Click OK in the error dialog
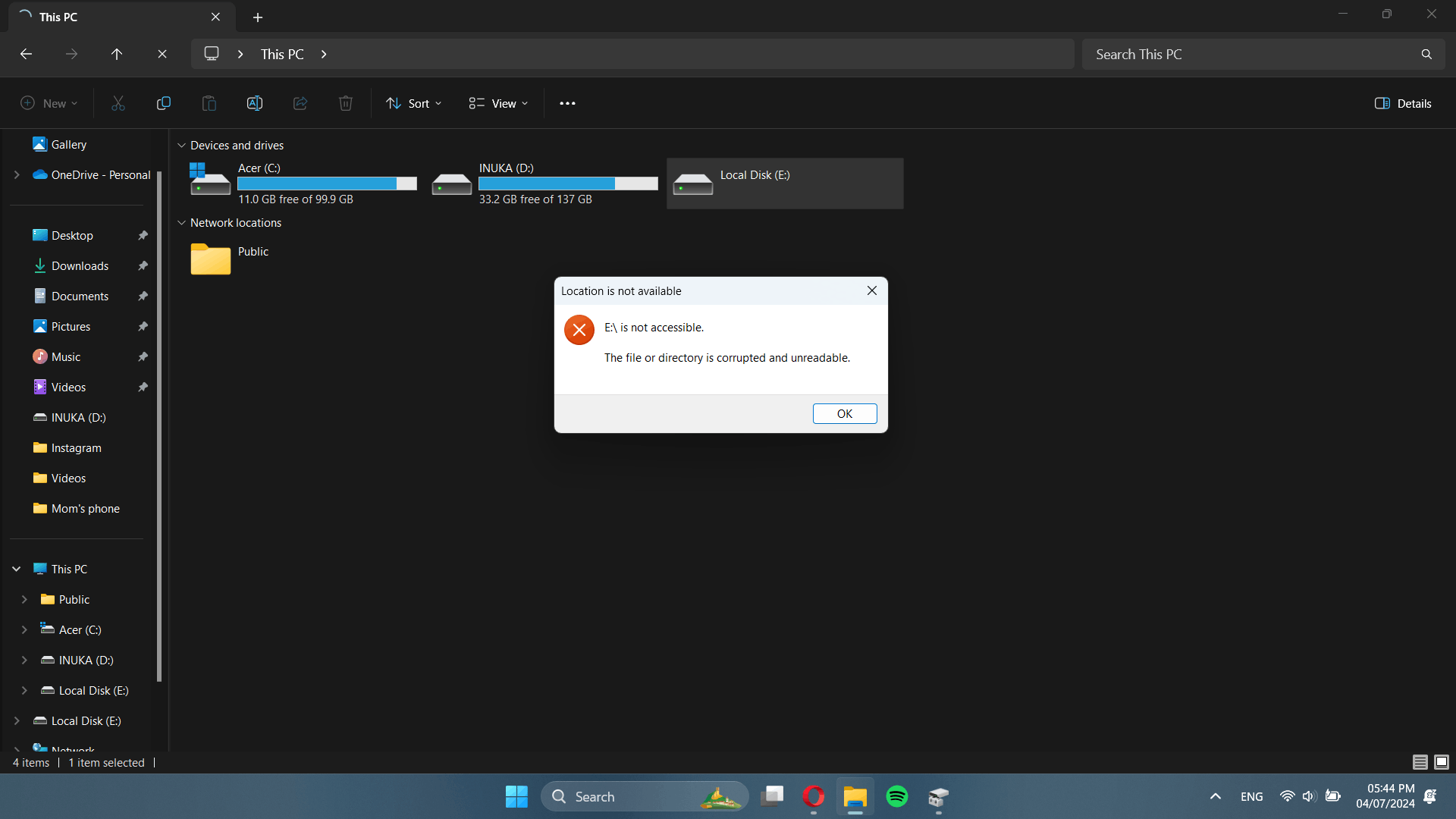Image resolution: width=1456 pixels, height=819 pixels. pyautogui.click(x=845, y=413)
